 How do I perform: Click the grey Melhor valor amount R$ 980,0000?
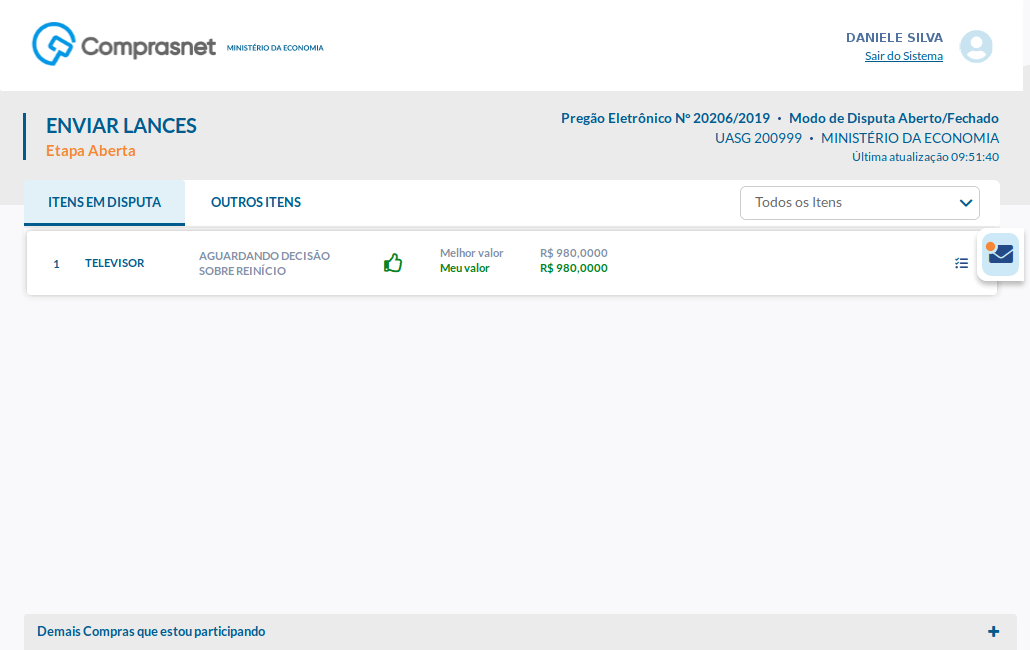(573, 253)
